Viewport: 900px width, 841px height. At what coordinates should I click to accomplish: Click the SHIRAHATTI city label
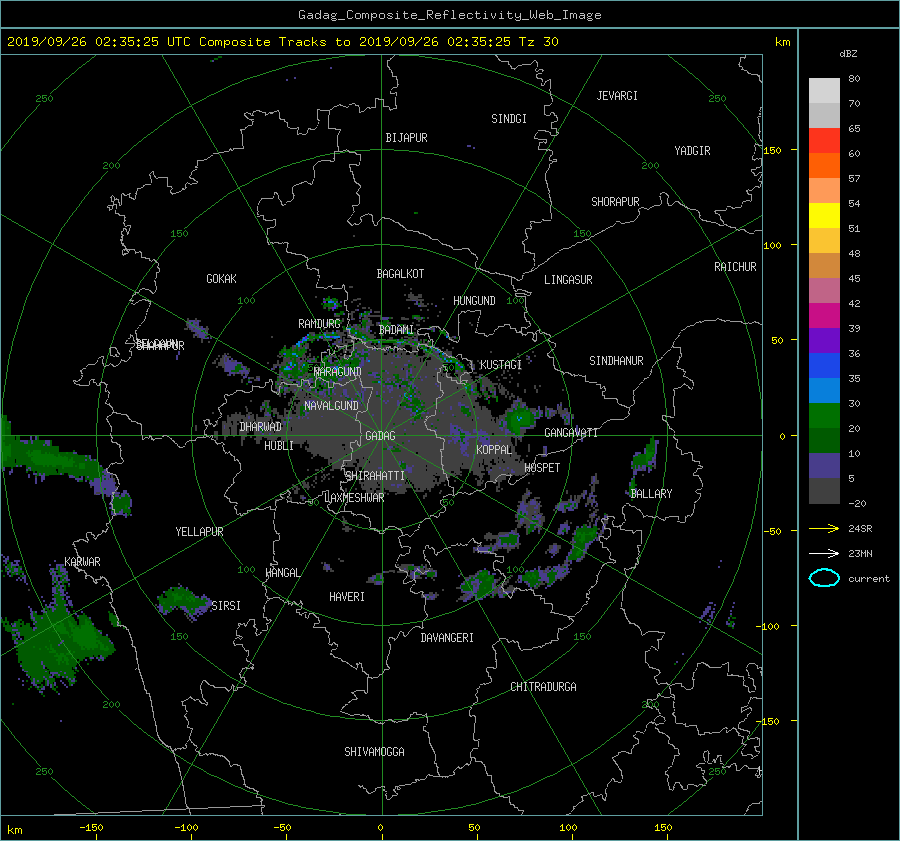click(x=375, y=476)
